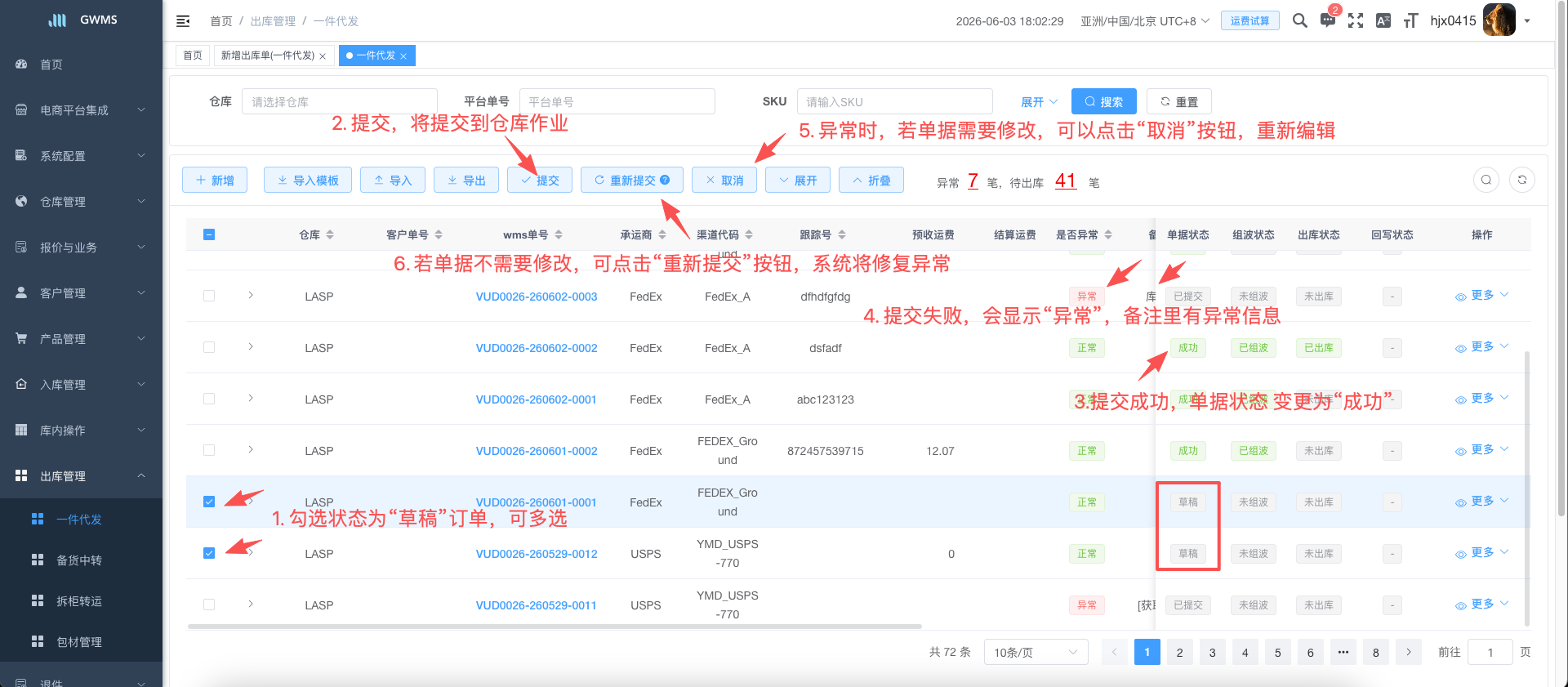Open 更多 menu for VUD0026-260529-0012
This screenshot has width=1568, height=687.
coord(1489,553)
